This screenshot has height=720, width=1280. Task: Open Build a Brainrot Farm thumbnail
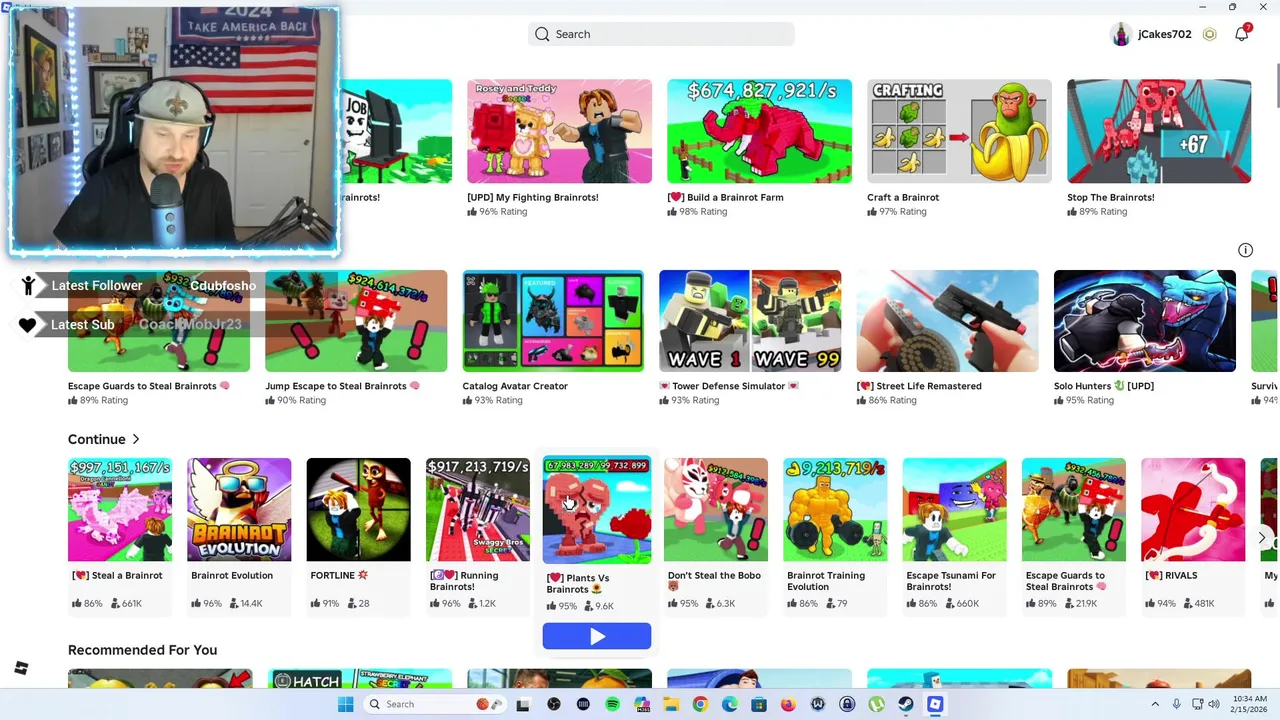click(x=759, y=131)
